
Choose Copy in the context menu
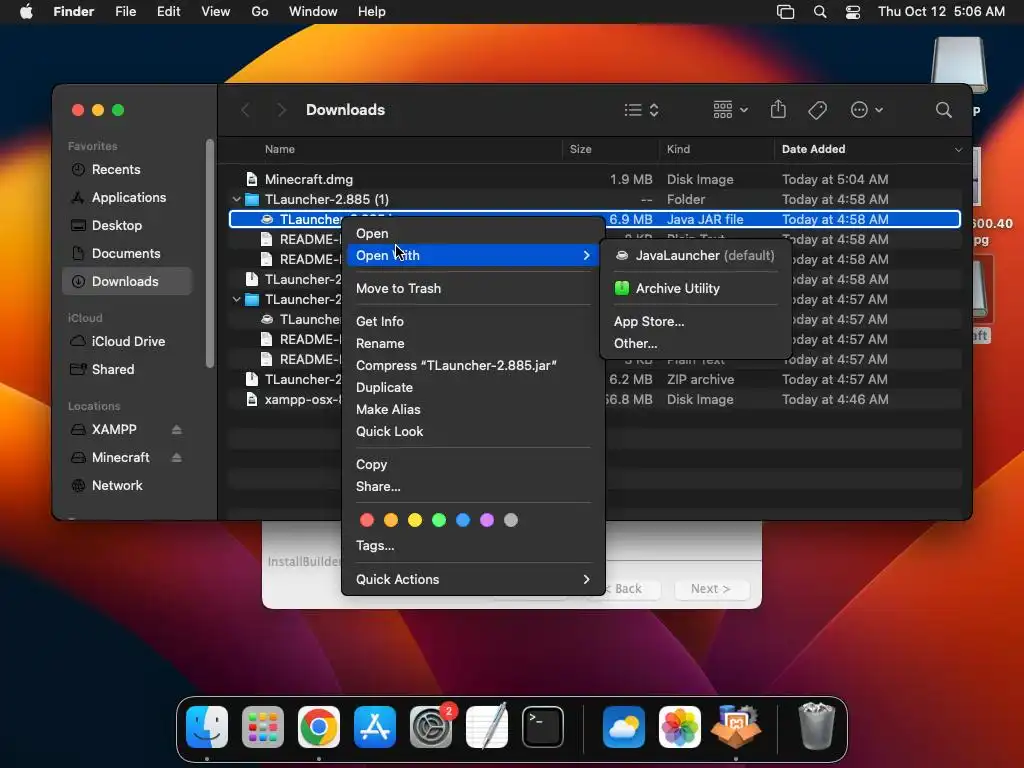coord(472,464)
